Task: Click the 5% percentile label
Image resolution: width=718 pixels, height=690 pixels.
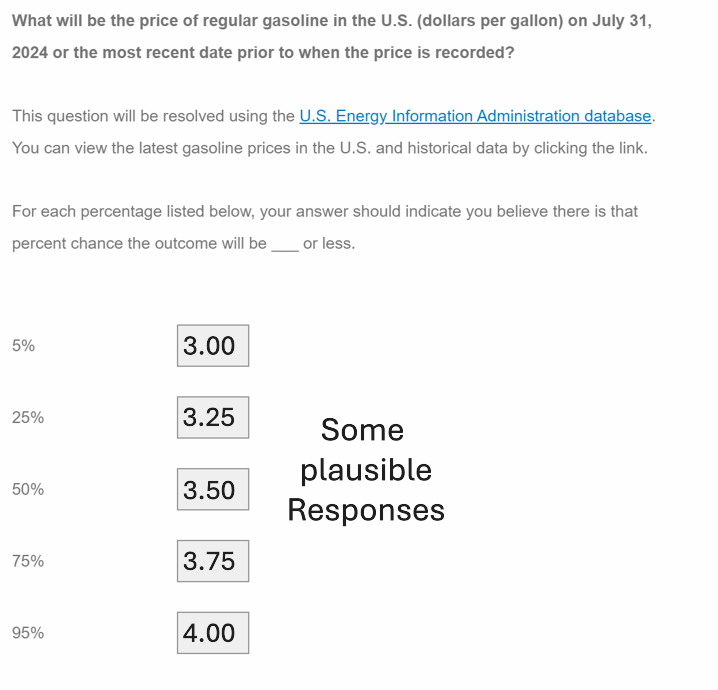Action: (24, 346)
